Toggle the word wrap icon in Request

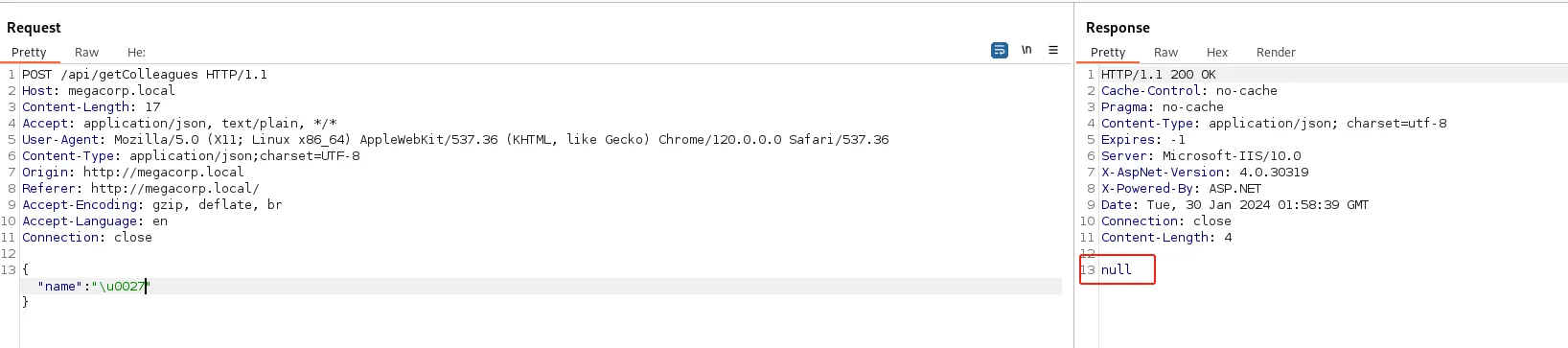click(1000, 50)
